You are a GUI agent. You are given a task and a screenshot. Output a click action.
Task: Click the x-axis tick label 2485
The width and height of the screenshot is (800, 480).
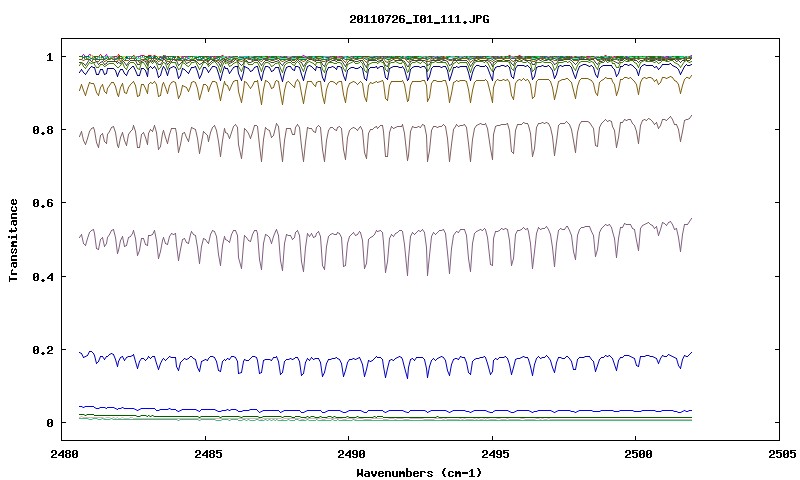point(208,454)
